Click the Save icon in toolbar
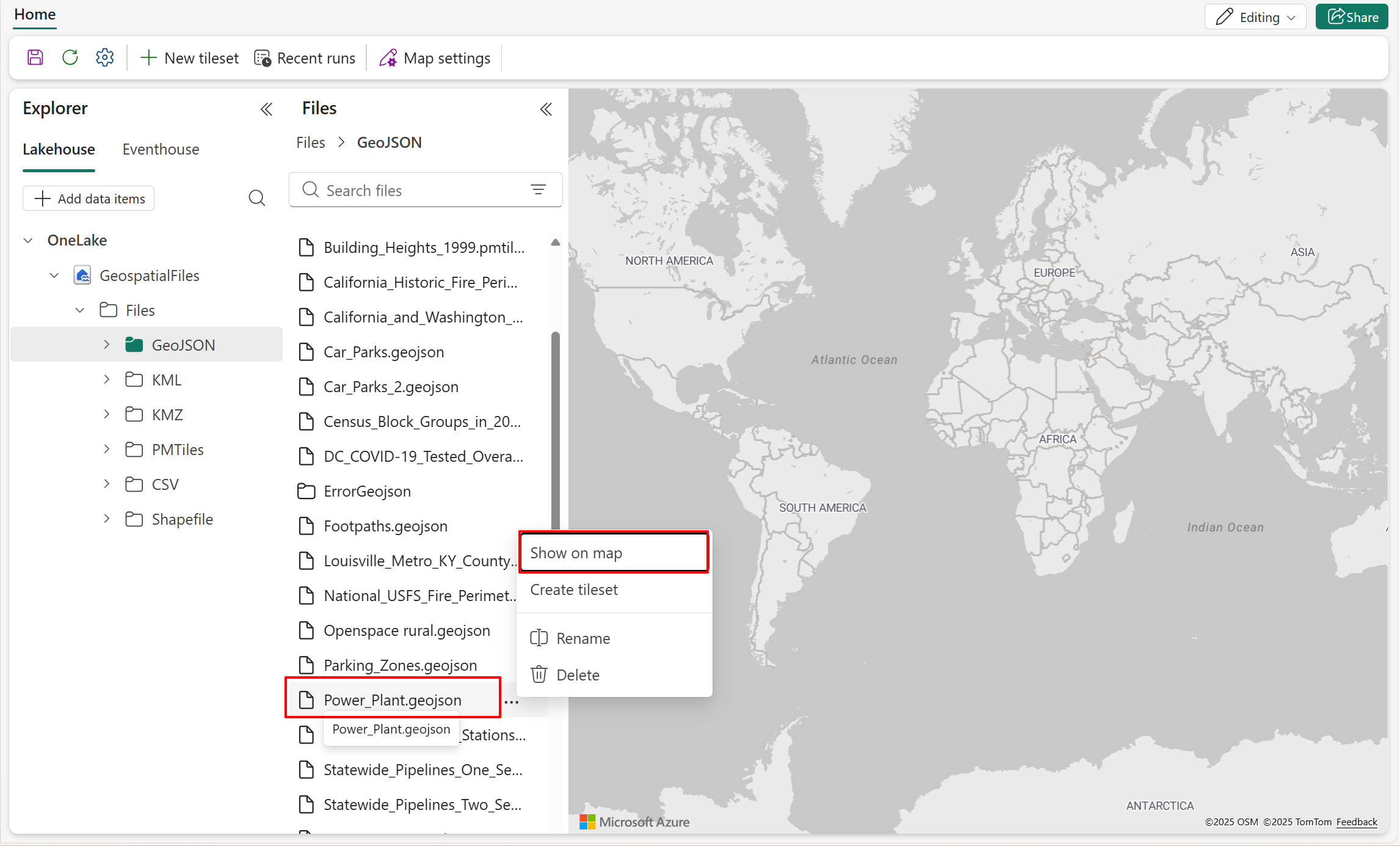1400x846 pixels. click(35, 58)
